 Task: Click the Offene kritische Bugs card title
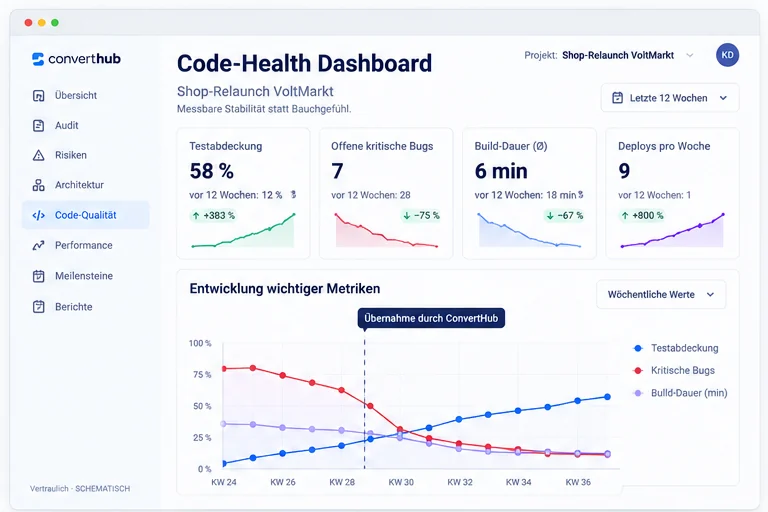point(382,146)
